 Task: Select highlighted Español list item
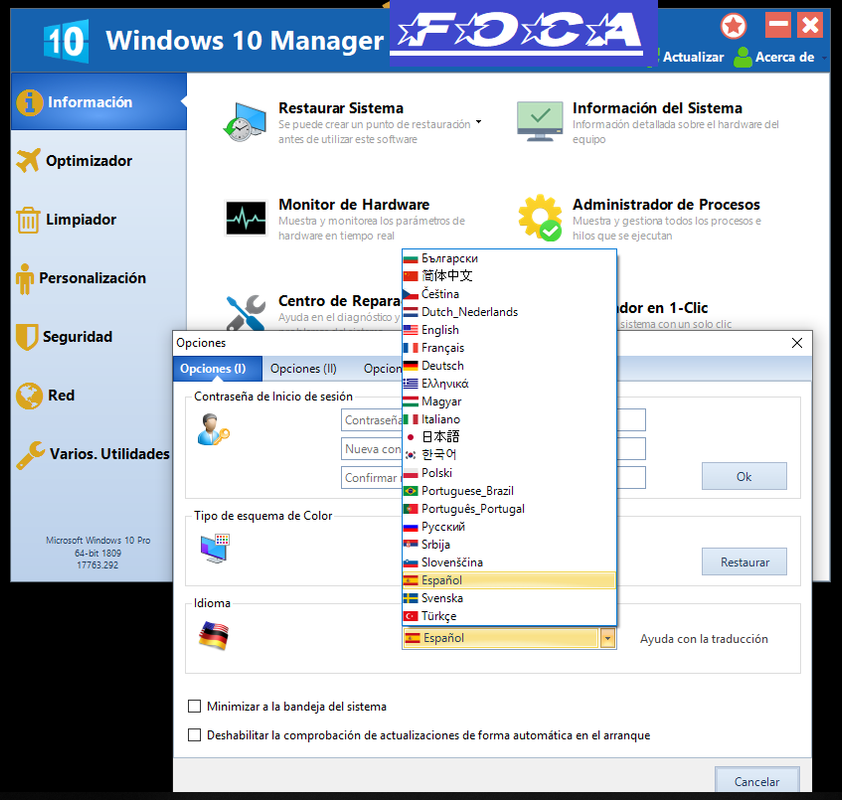pos(509,580)
